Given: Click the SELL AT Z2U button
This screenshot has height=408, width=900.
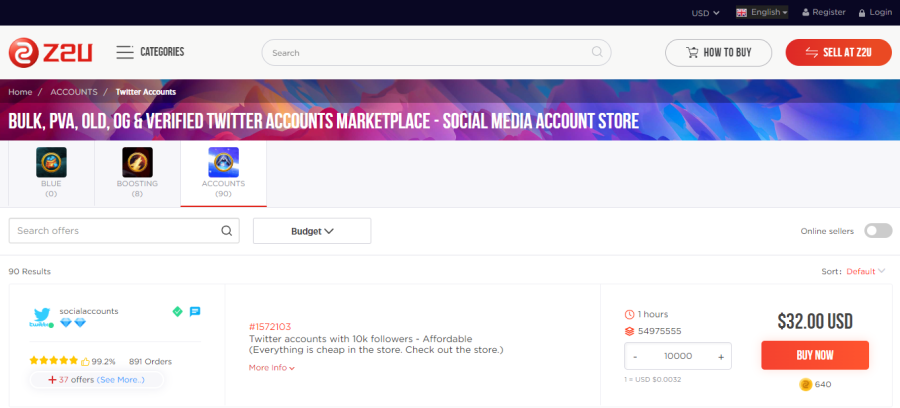Looking at the screenshot, I should [838, 52].
